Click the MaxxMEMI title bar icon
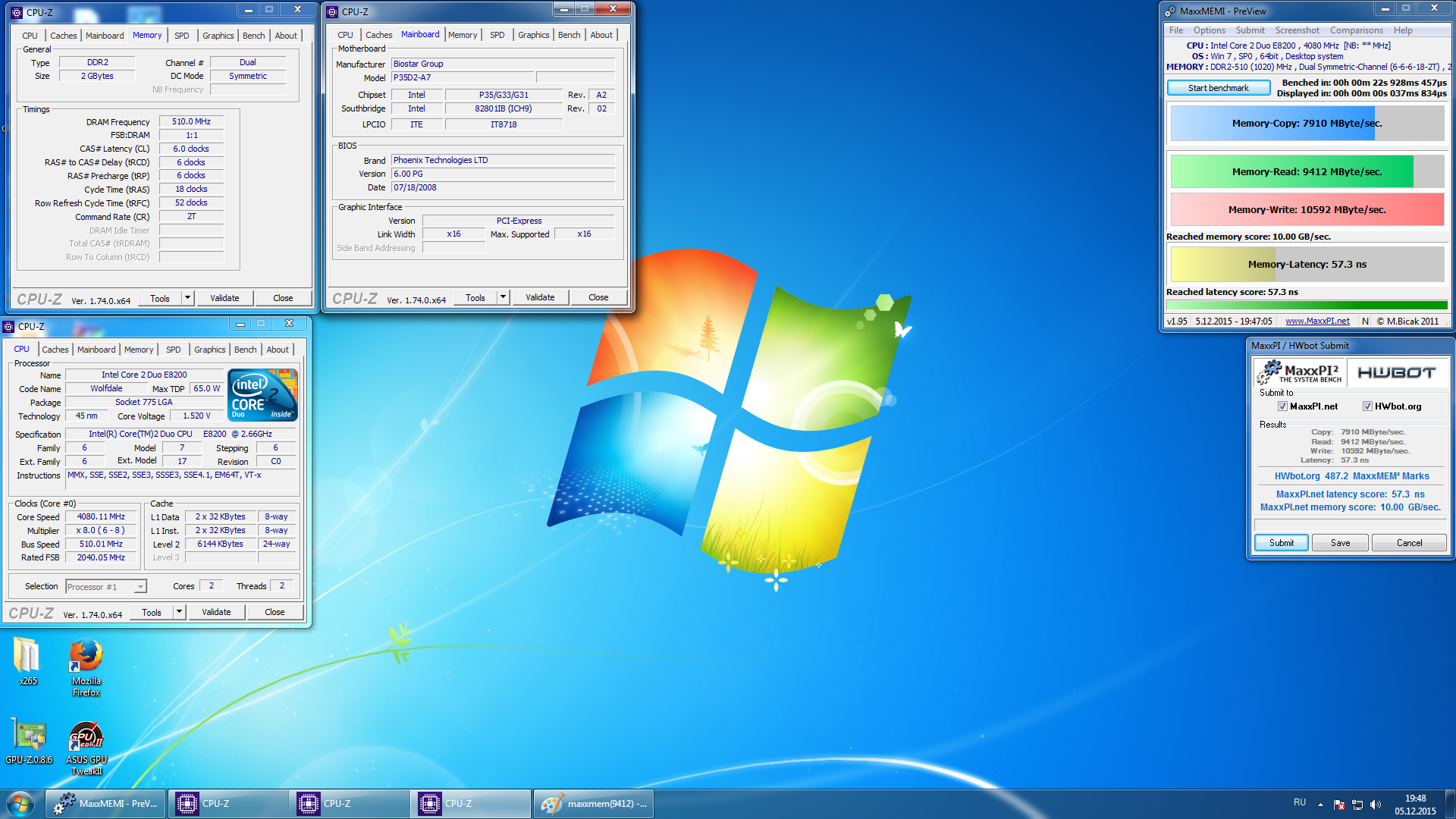This screenshot has width=1456, height=819. click(1170, 11)
